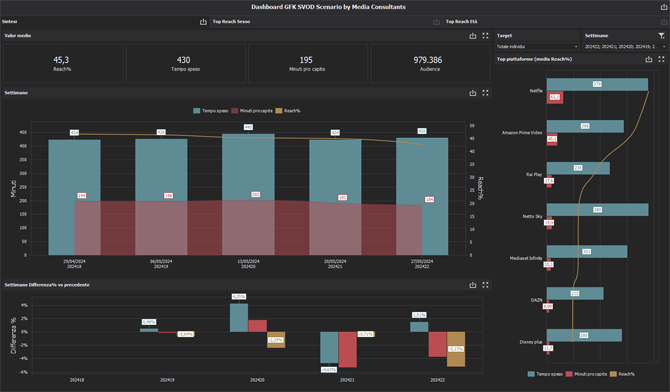Click Reach% swatch in Settimane legend
The width and height of the screenshot is (670, 392).
pyautogui.click(x=279, y=111)
